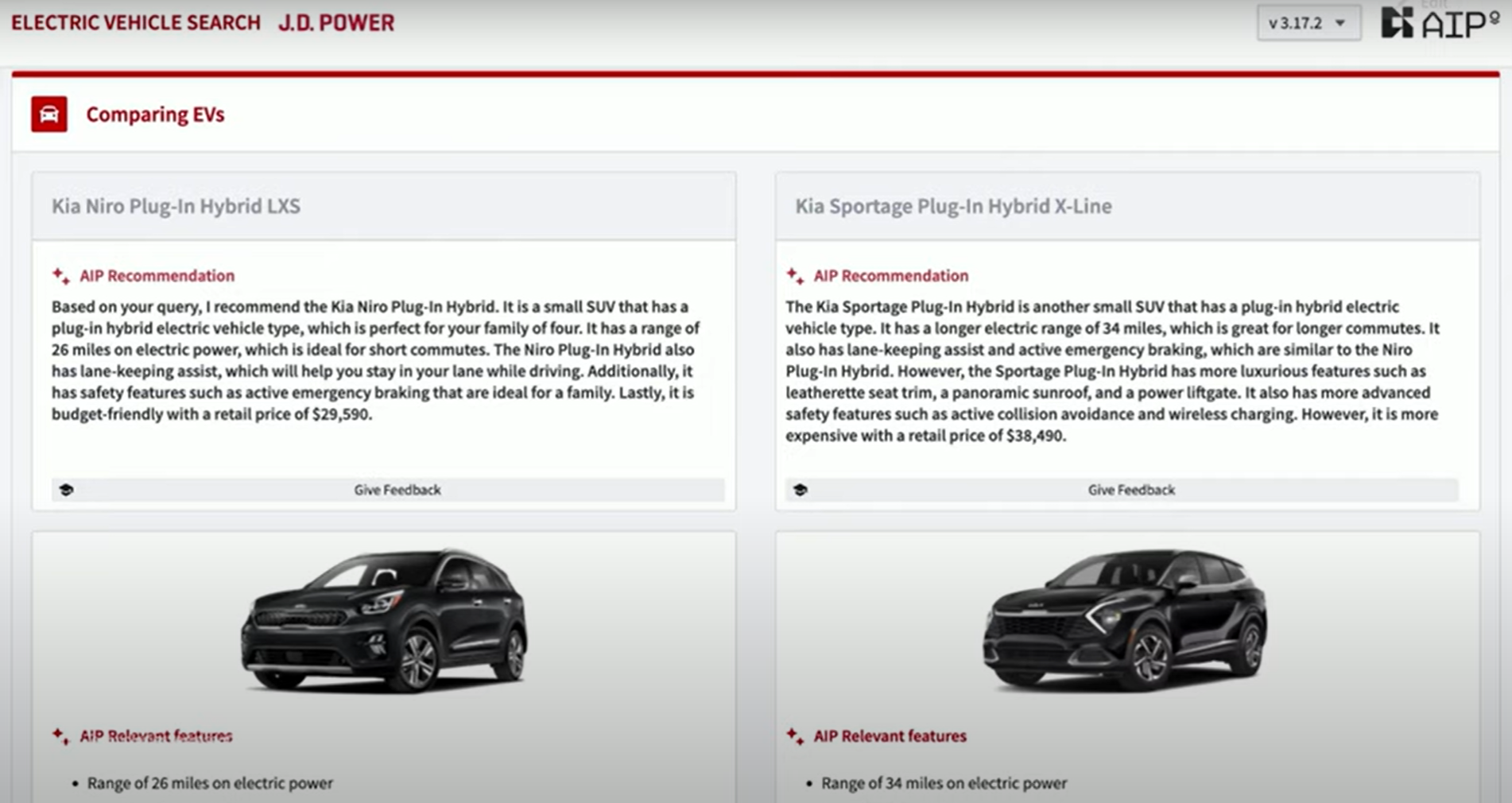Click the dropdown arrow next to v3.17.2

(x=1340, y=23)
